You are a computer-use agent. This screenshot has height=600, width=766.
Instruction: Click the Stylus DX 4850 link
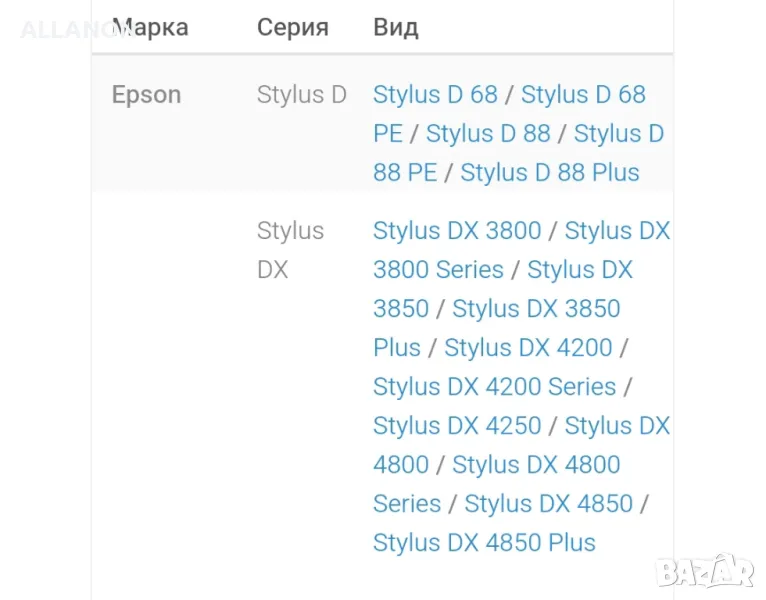coord(548,504)
